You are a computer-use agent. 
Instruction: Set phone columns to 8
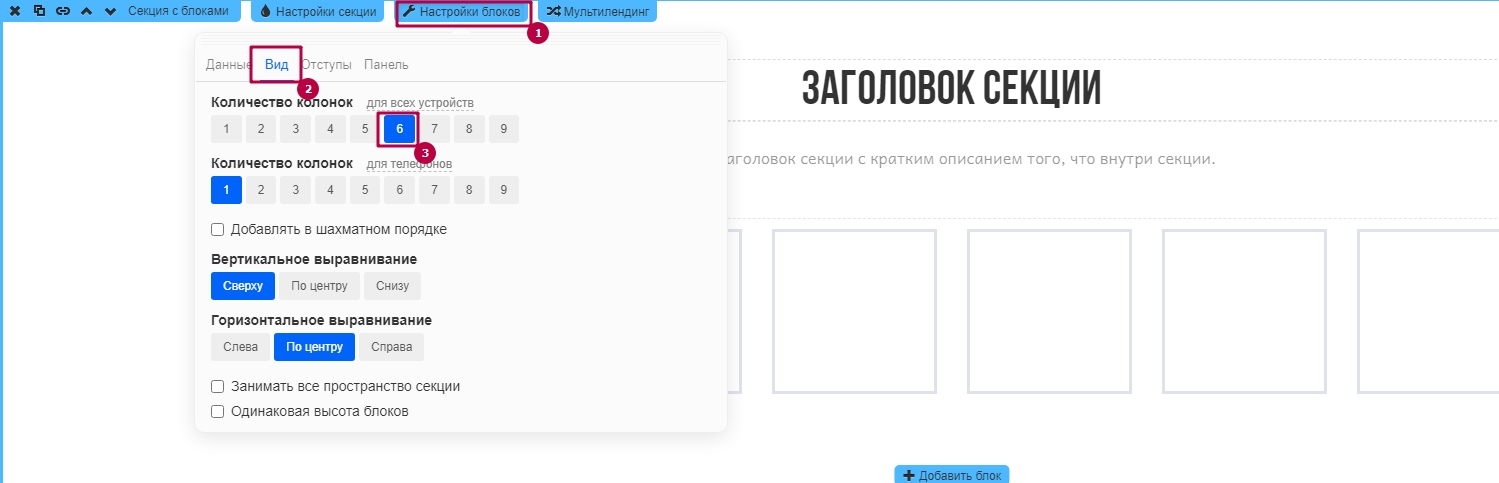point(469,190)
